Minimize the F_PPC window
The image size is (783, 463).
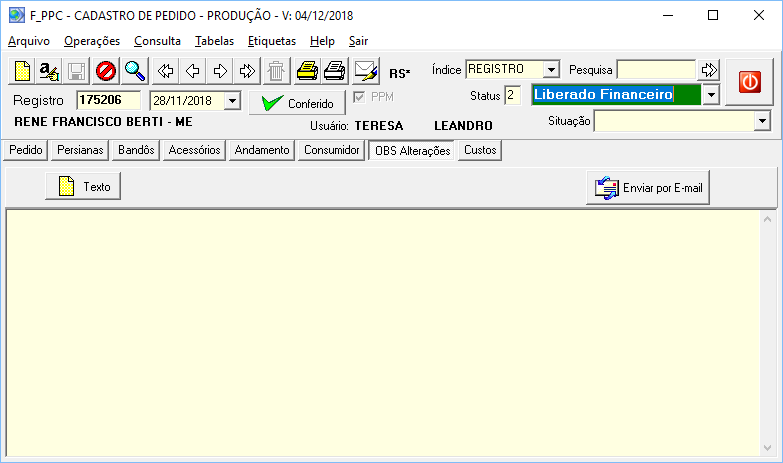point(668,15)
